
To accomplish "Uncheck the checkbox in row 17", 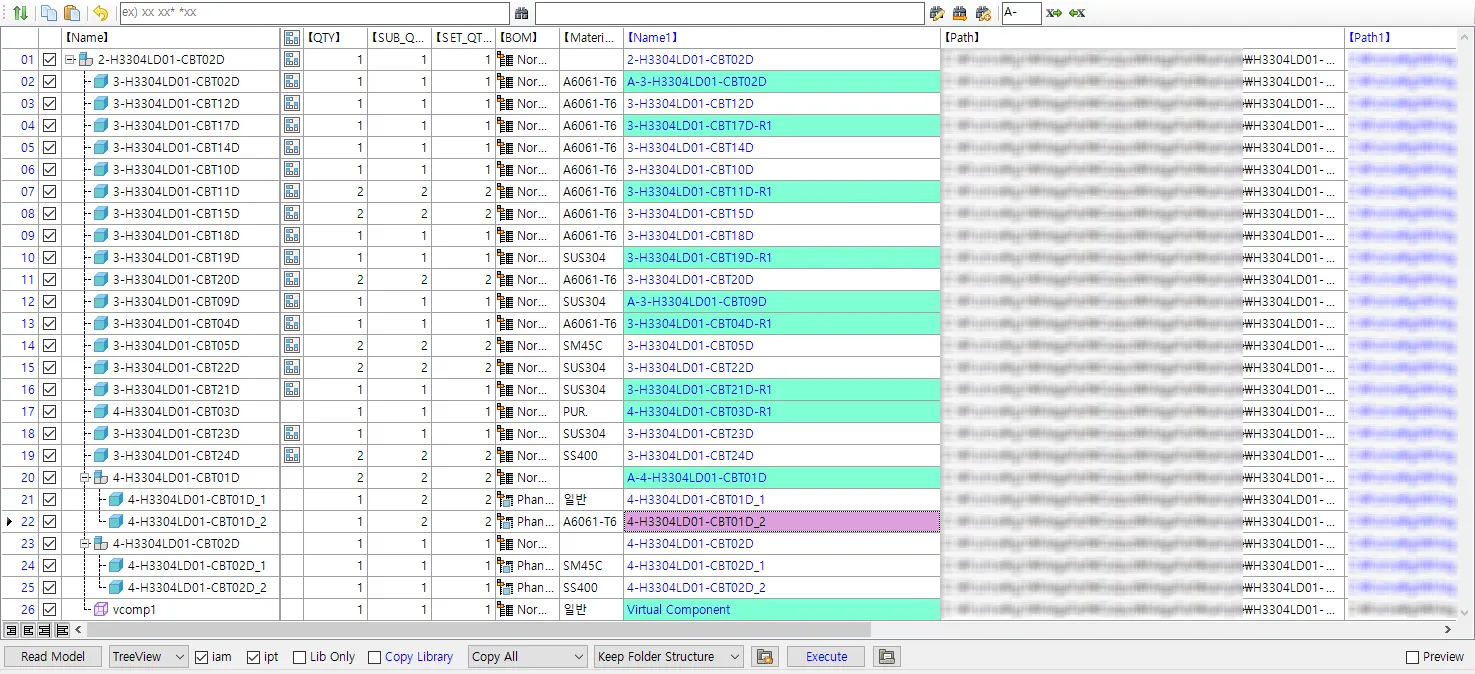I will click(x=49, y=412).
